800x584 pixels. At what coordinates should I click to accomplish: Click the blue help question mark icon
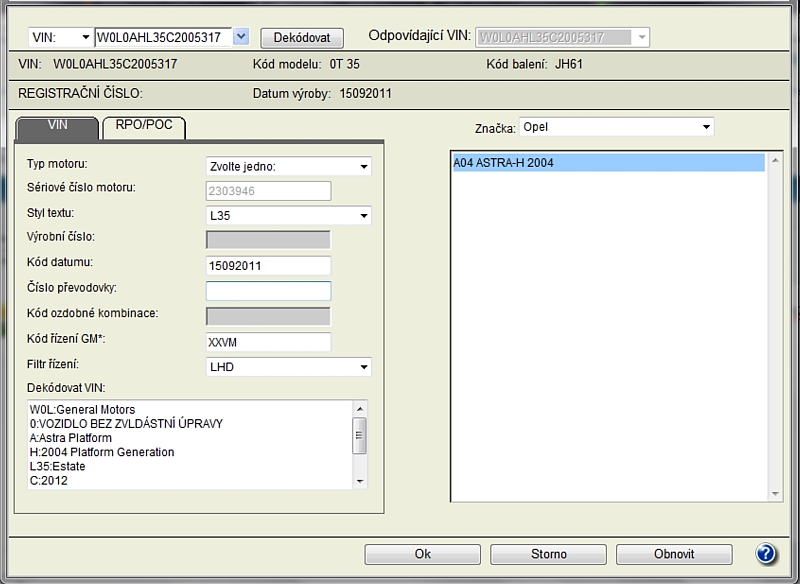(x=766, y=553)
